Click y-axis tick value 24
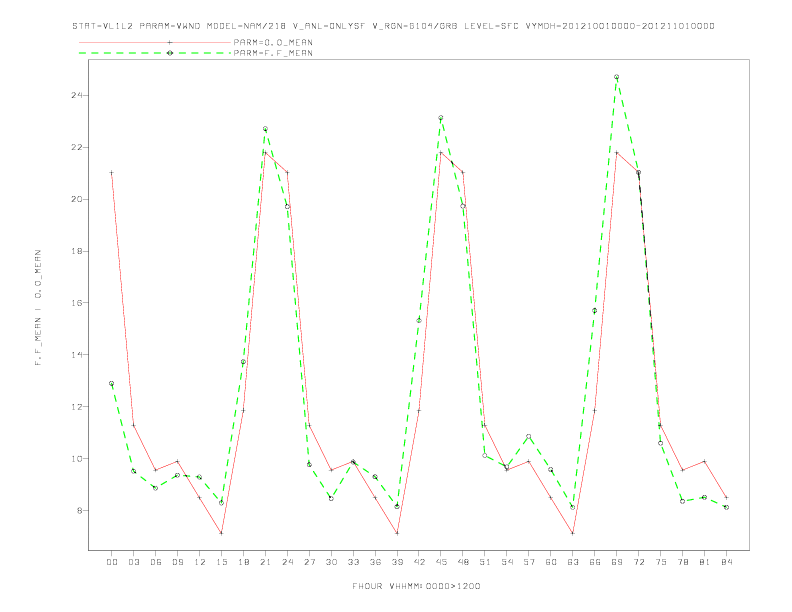The height and width of the screenshot is (612, 792). 77,95
